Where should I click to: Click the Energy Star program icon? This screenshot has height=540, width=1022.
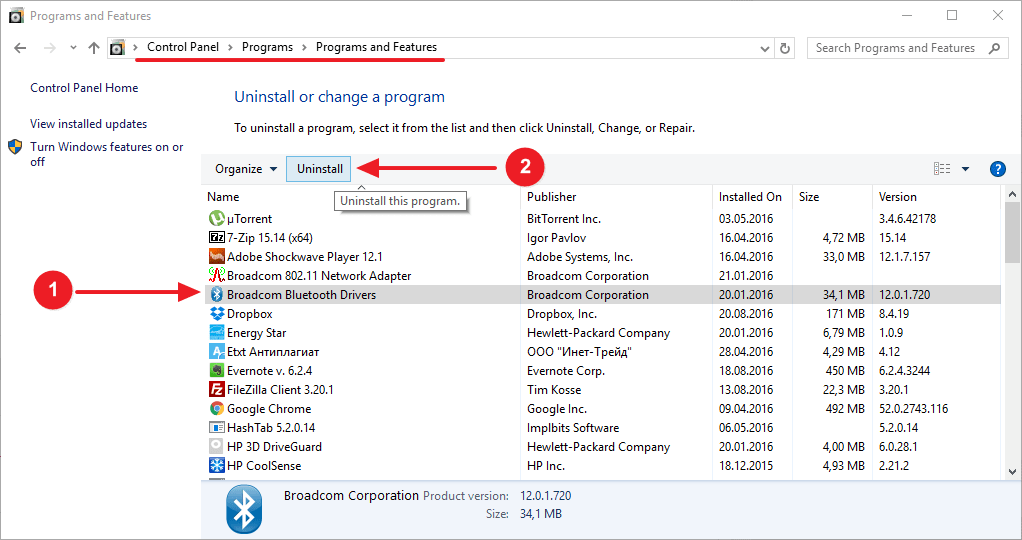(x=216, y=333)
